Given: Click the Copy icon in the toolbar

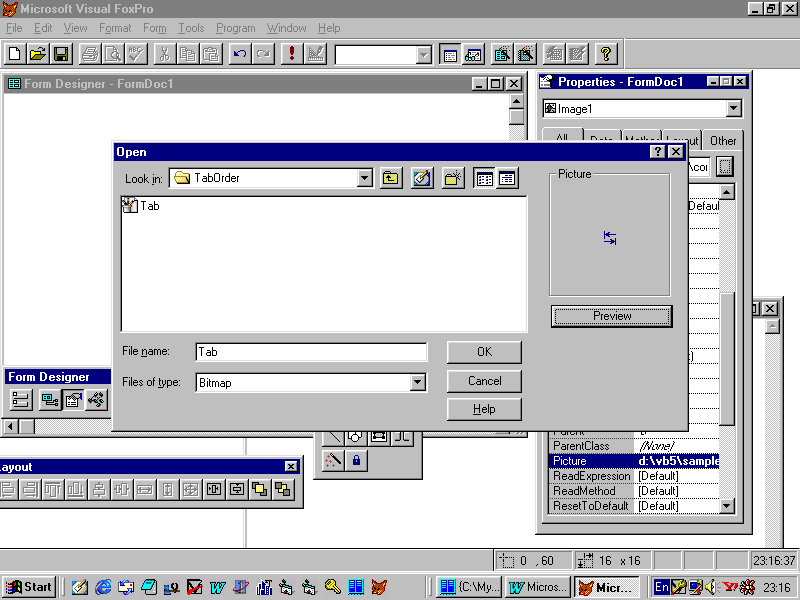Looking at the screenshot, I should [x=187, y=54].
